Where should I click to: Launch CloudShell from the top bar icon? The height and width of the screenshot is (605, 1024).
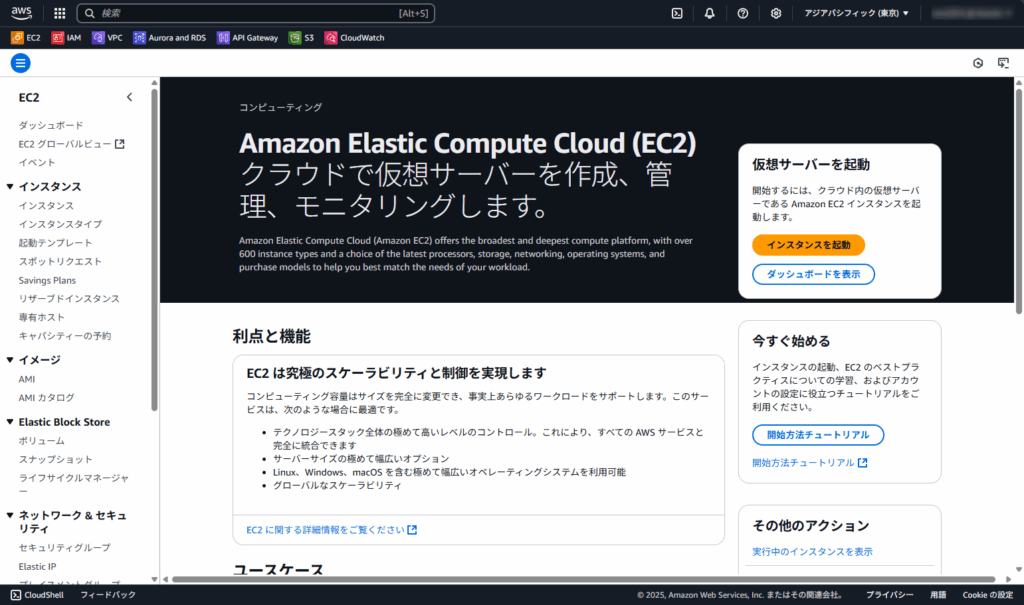pyautogui.click(x=677, y=13)
